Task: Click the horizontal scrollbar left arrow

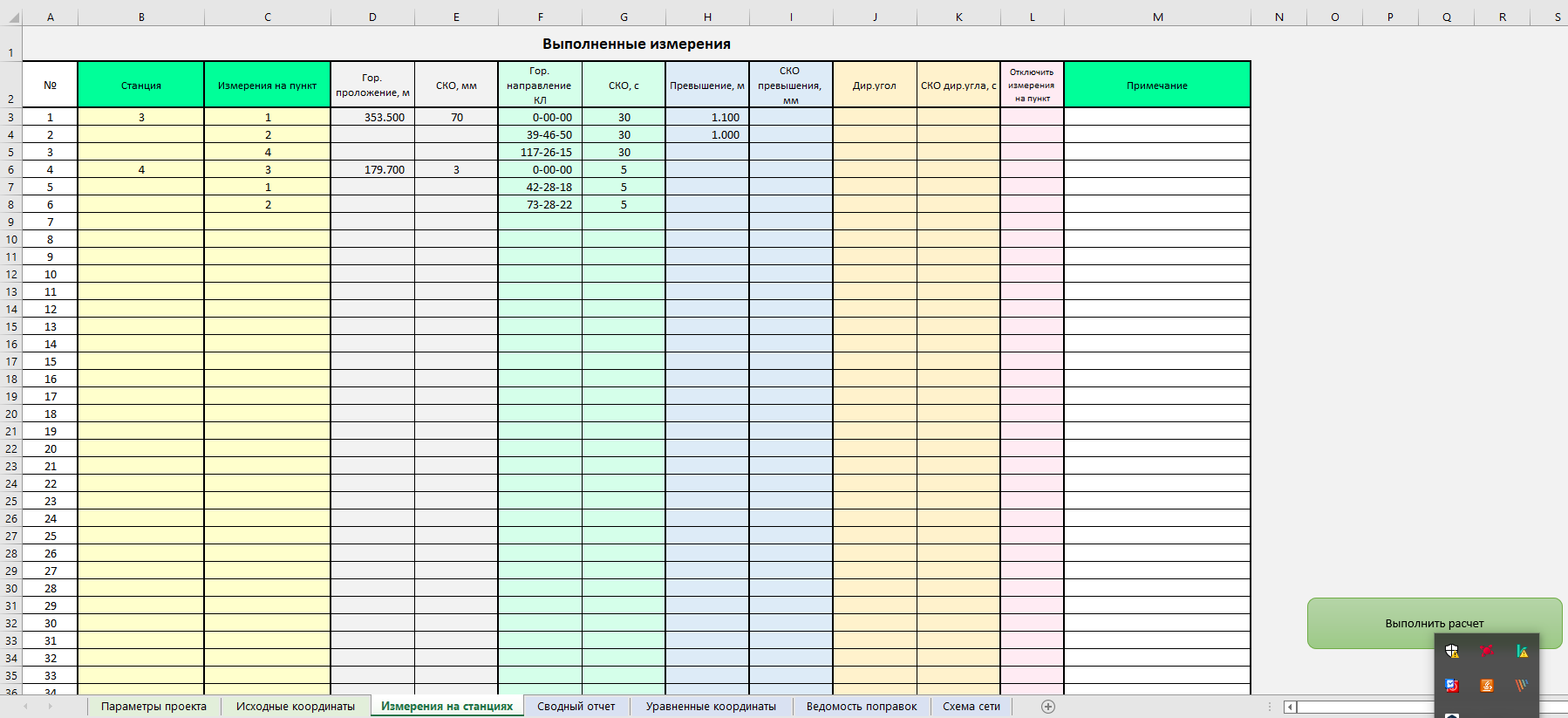Action: [x=1290, y=707]
